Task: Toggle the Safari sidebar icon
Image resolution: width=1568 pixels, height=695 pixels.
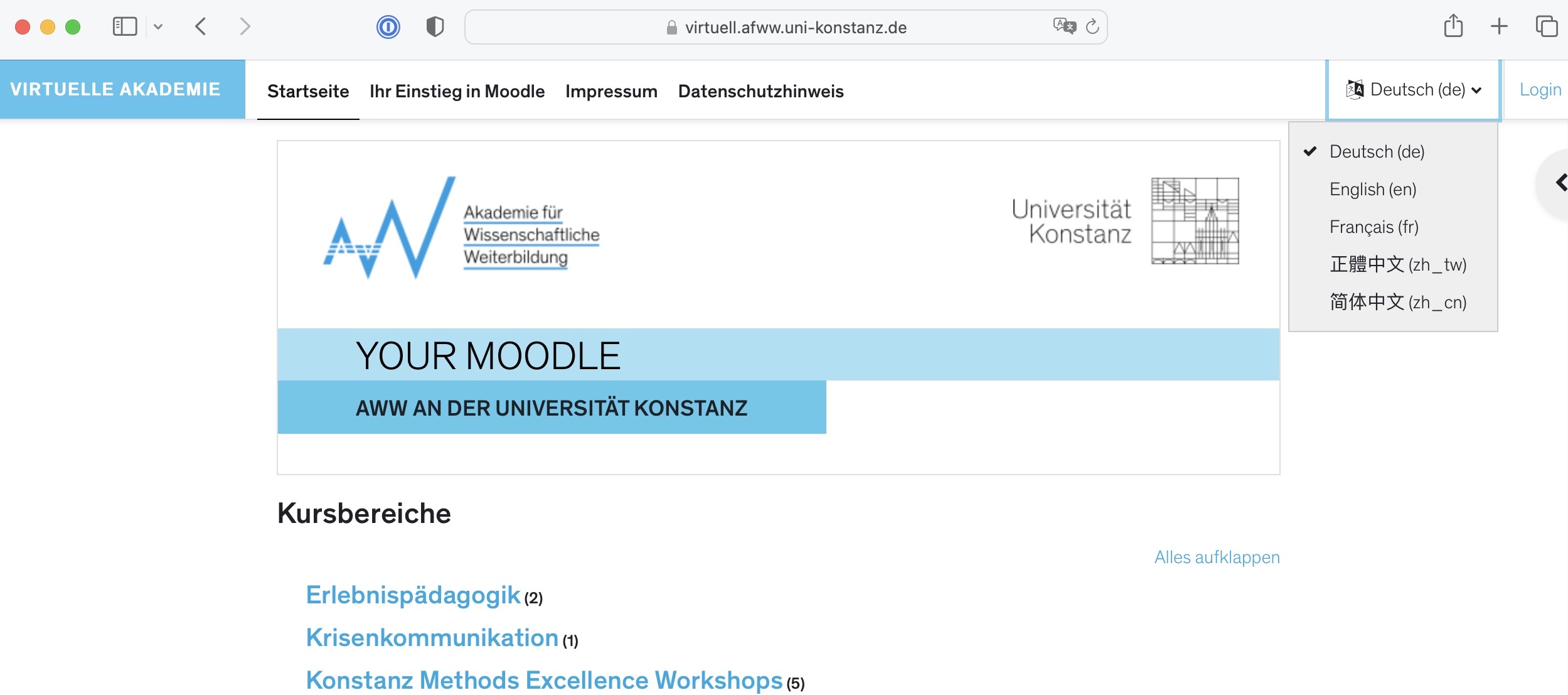Action: (x=124, y=26)
